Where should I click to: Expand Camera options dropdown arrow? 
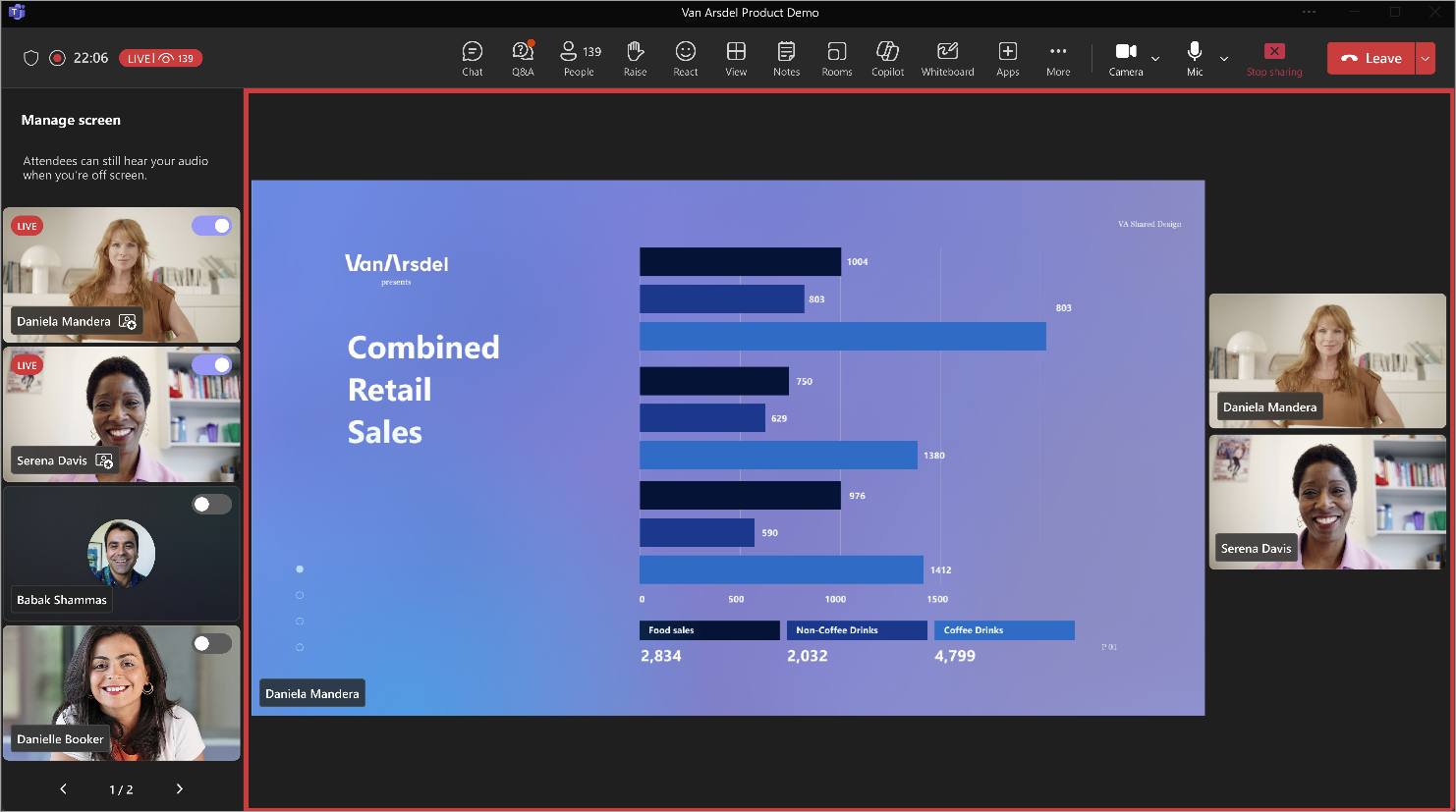(1155, 59)
